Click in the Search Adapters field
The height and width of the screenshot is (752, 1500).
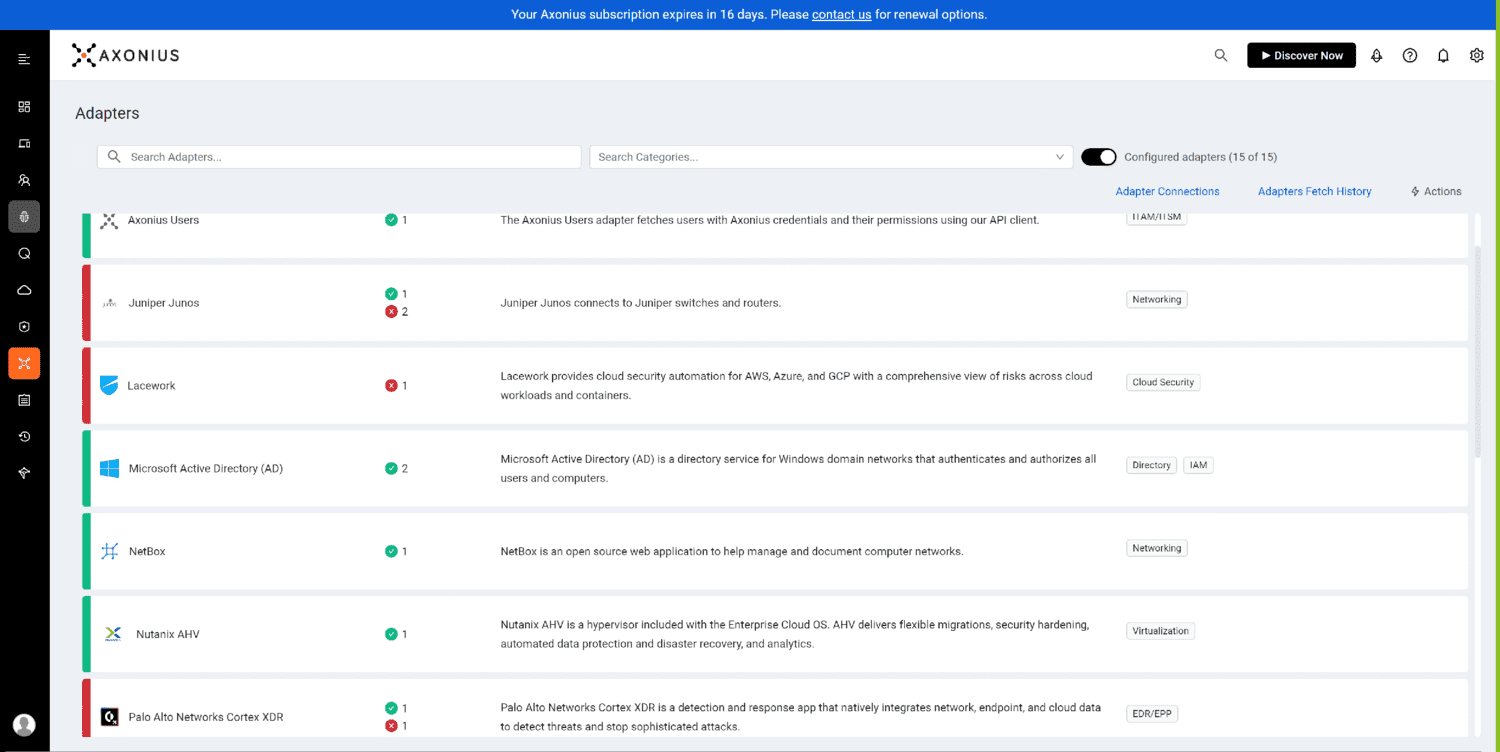click(339, 157)
